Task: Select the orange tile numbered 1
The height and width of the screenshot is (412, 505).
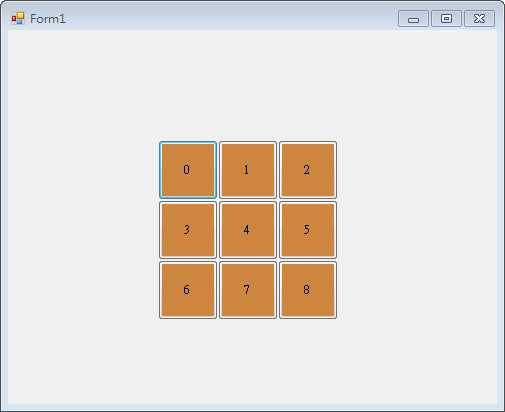Action: (248, 170)
